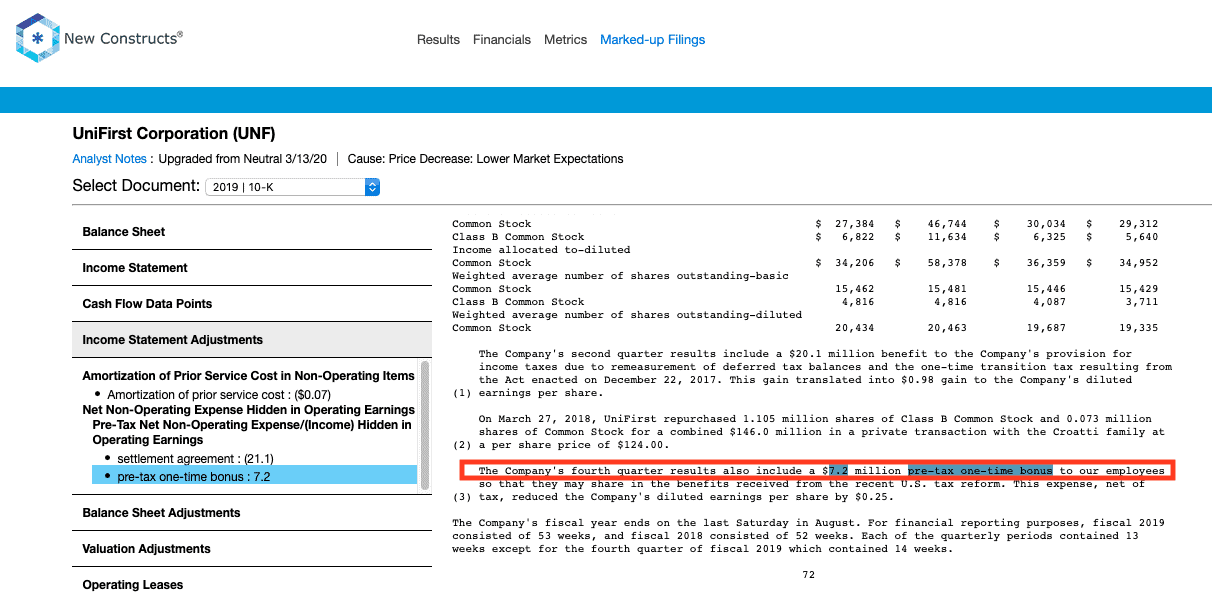Click the '19,335' diluted shares value

click(1137, 328)
